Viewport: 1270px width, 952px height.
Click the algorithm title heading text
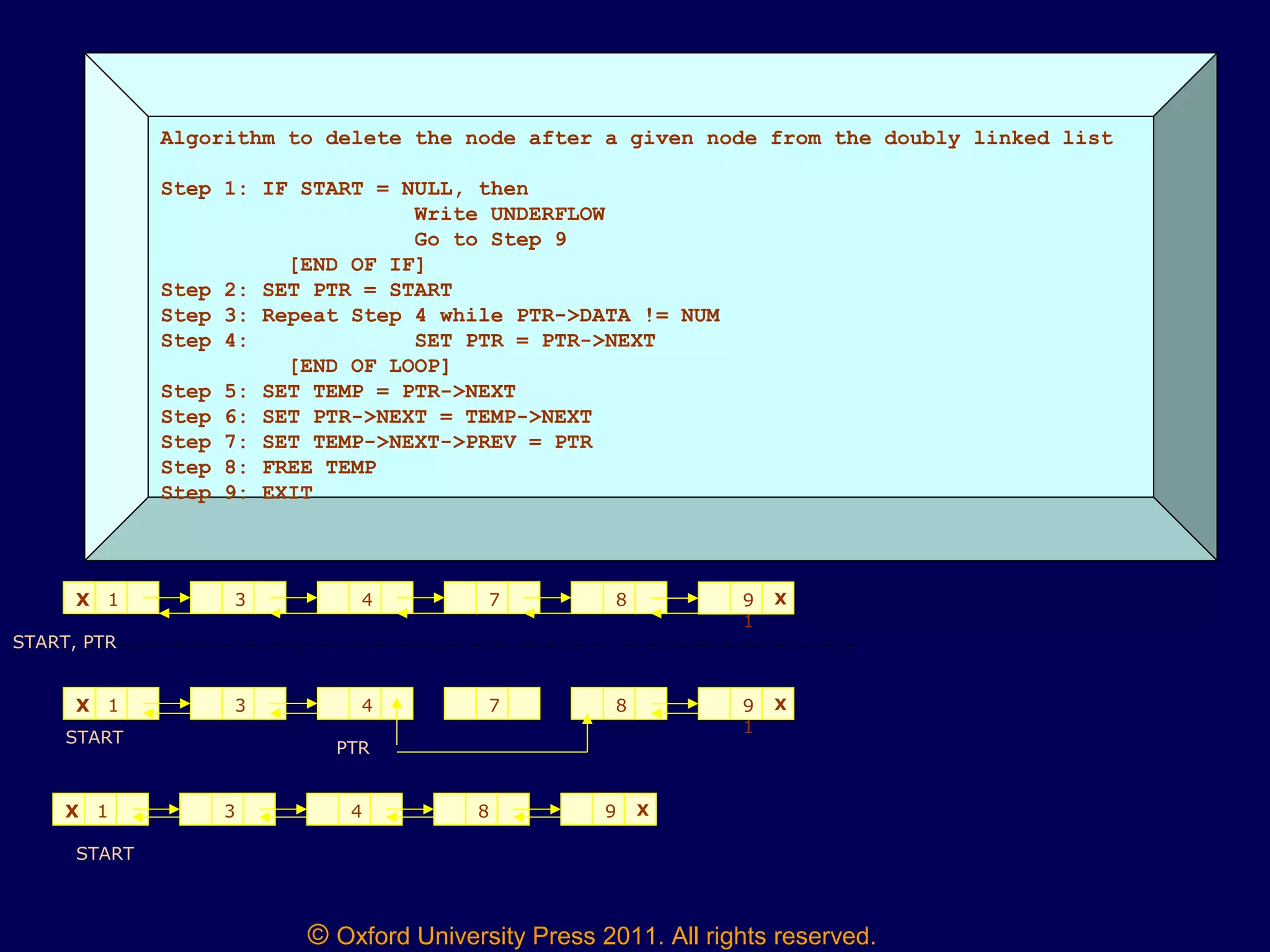click(636, 138)
